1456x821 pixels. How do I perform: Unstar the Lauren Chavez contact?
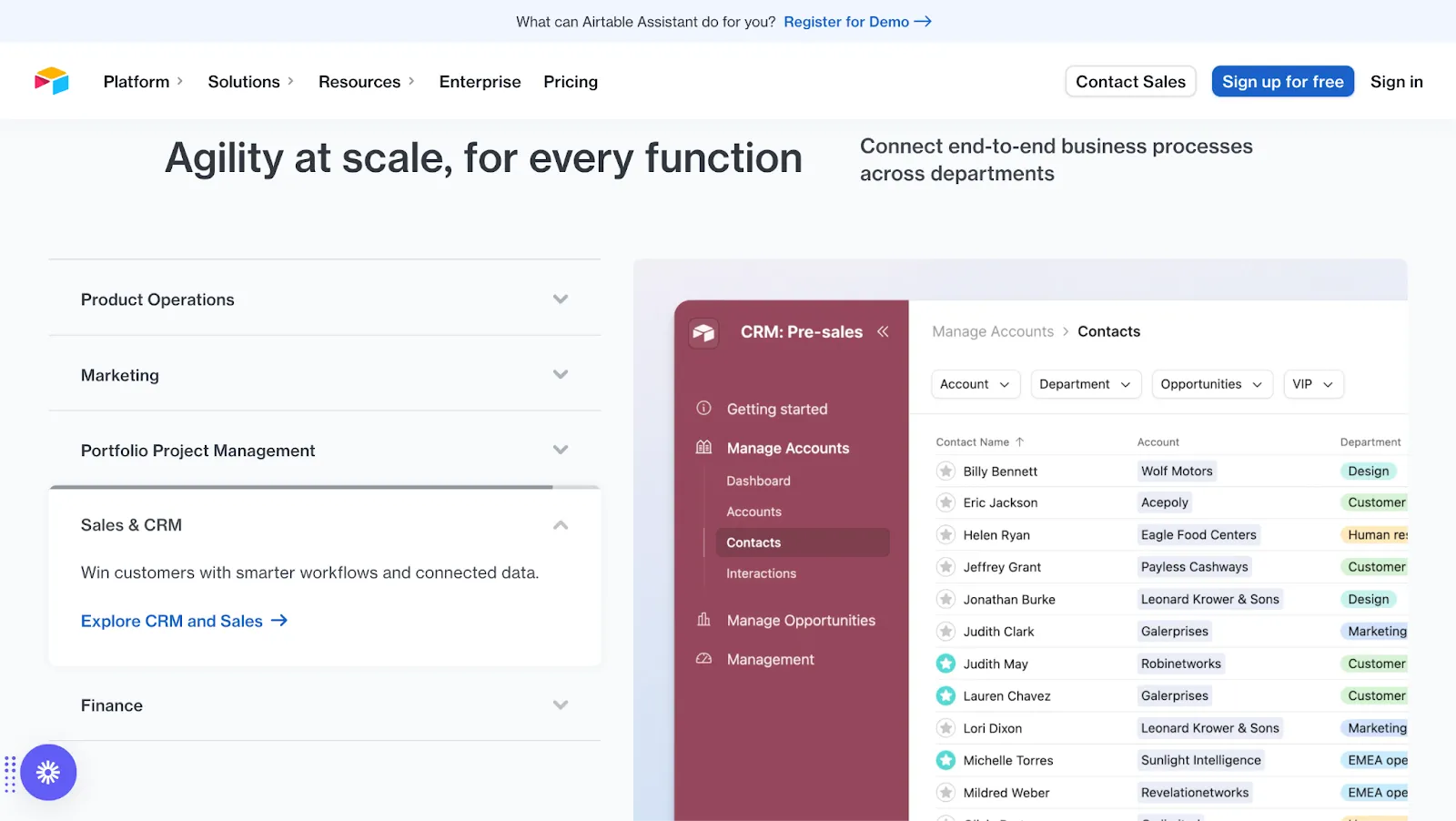coord(946,695)
